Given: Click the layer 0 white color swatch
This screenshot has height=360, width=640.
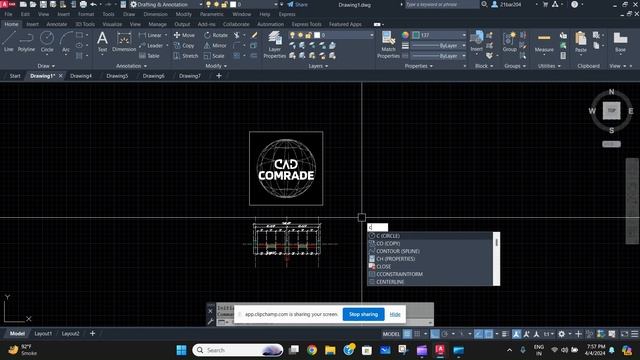Looking at the screenshot, I should click(317, 35).
